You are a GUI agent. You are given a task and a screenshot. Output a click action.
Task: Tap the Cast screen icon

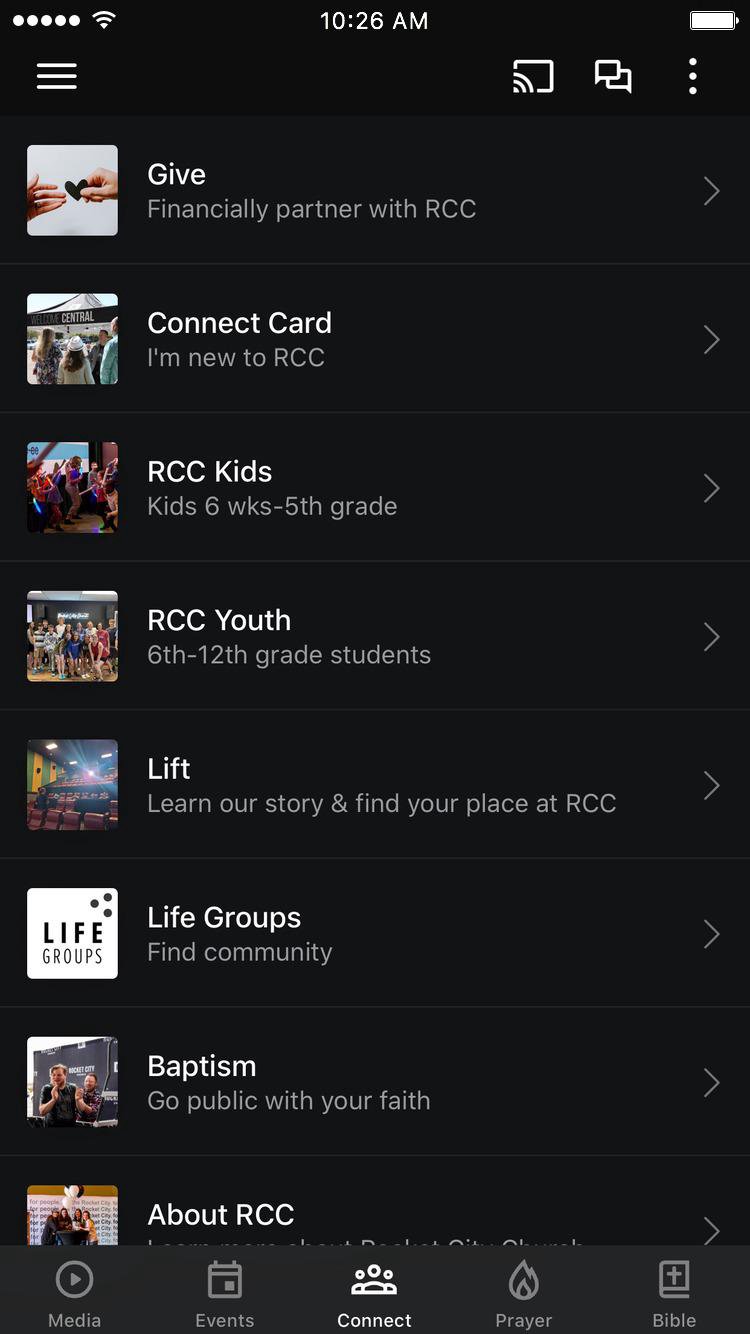(533, 77)
